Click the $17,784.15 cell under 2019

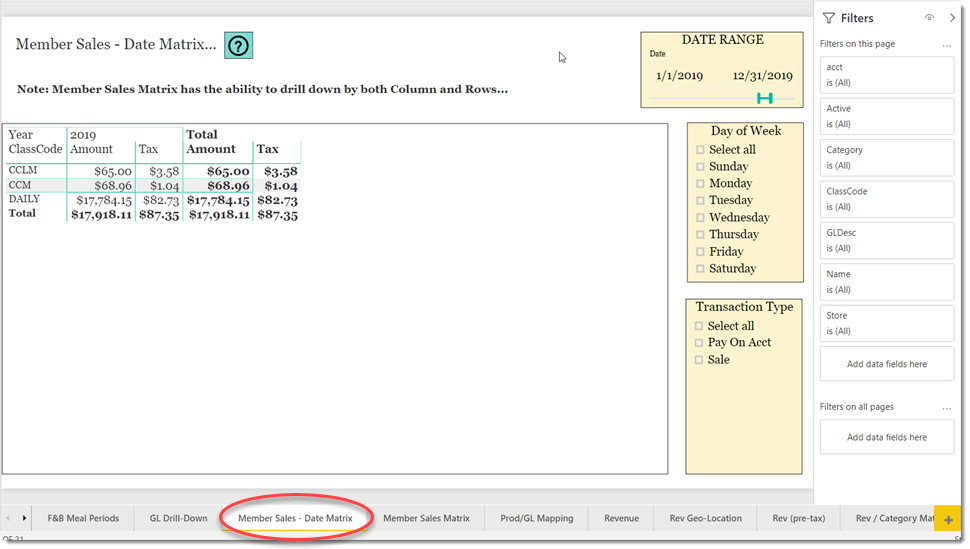[104, 201]
